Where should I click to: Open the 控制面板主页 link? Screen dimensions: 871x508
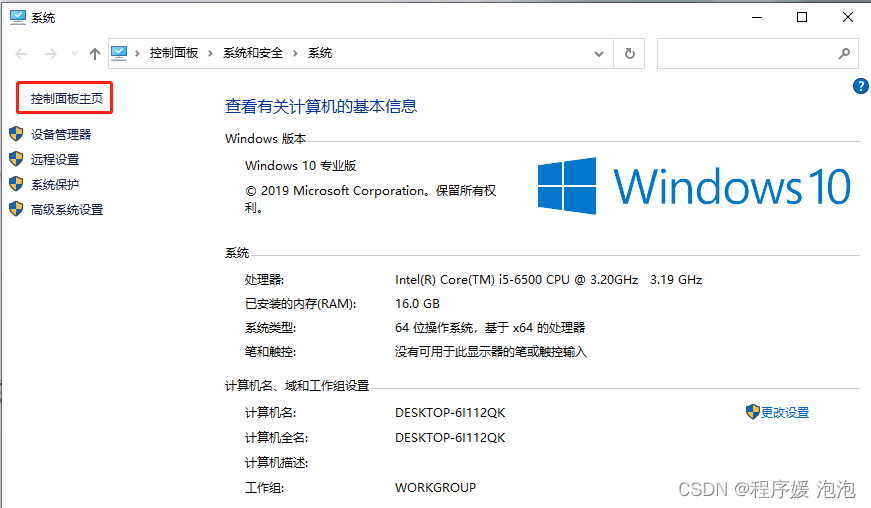66,99
